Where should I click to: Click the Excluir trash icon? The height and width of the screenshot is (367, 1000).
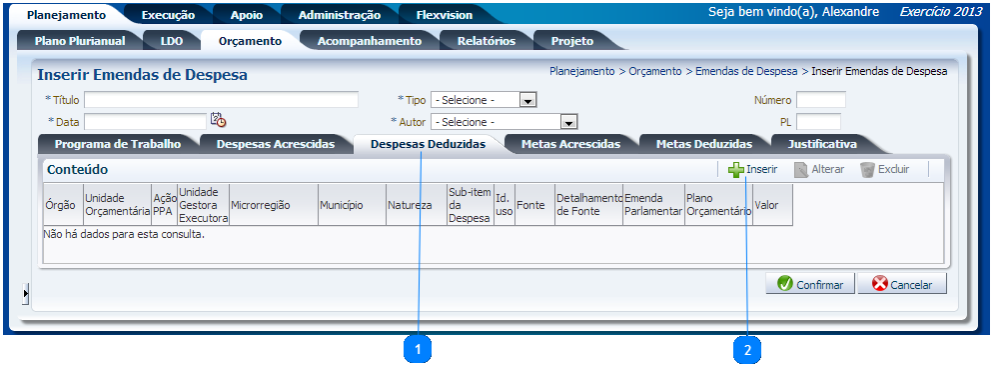coord(867,170)
